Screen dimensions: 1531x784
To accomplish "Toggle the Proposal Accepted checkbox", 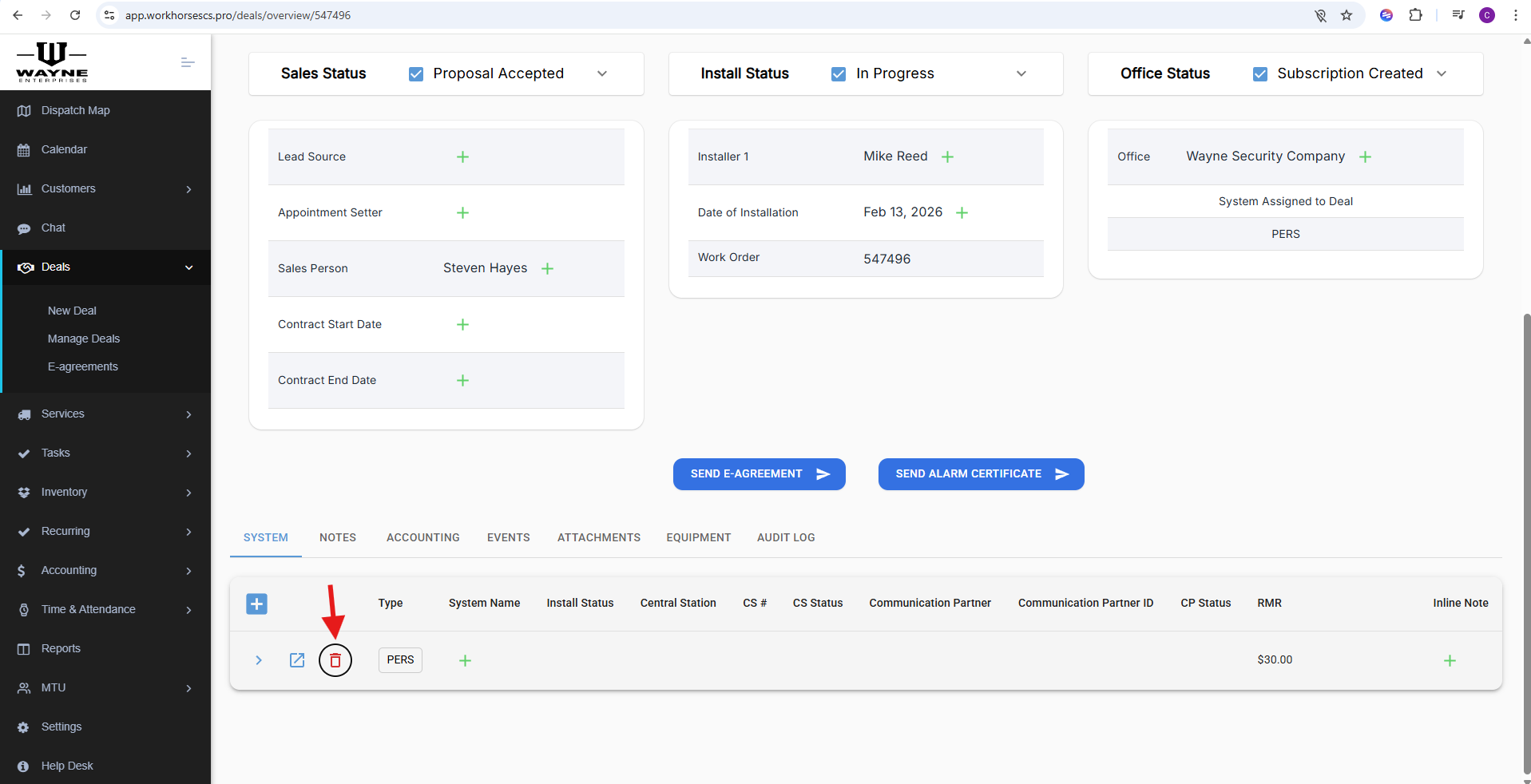I will click(416, 74).
